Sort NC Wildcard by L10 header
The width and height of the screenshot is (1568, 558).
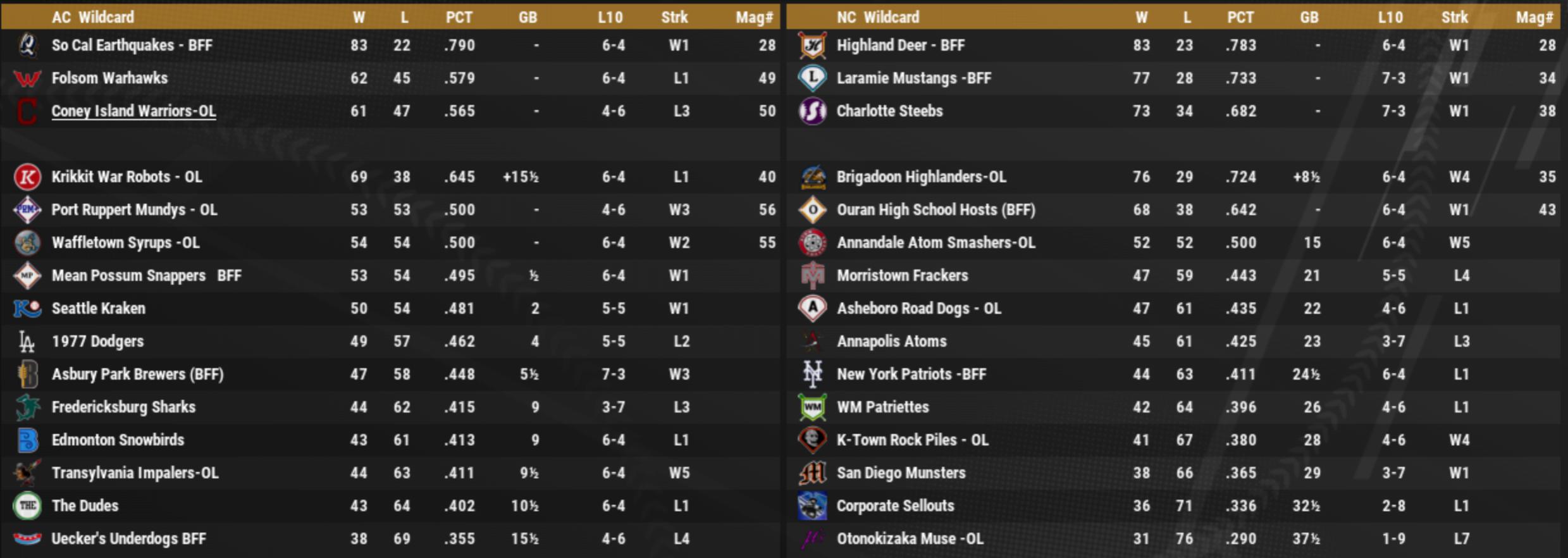point(1390,17)
